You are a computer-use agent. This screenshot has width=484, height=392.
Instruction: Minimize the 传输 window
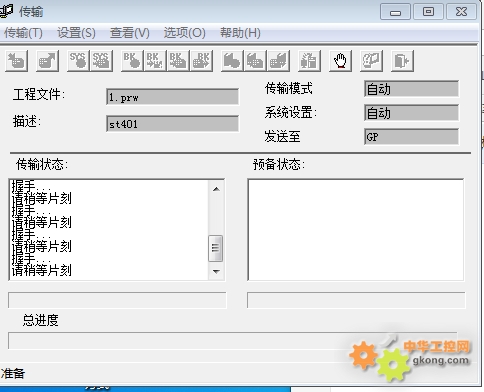(395, 12)
